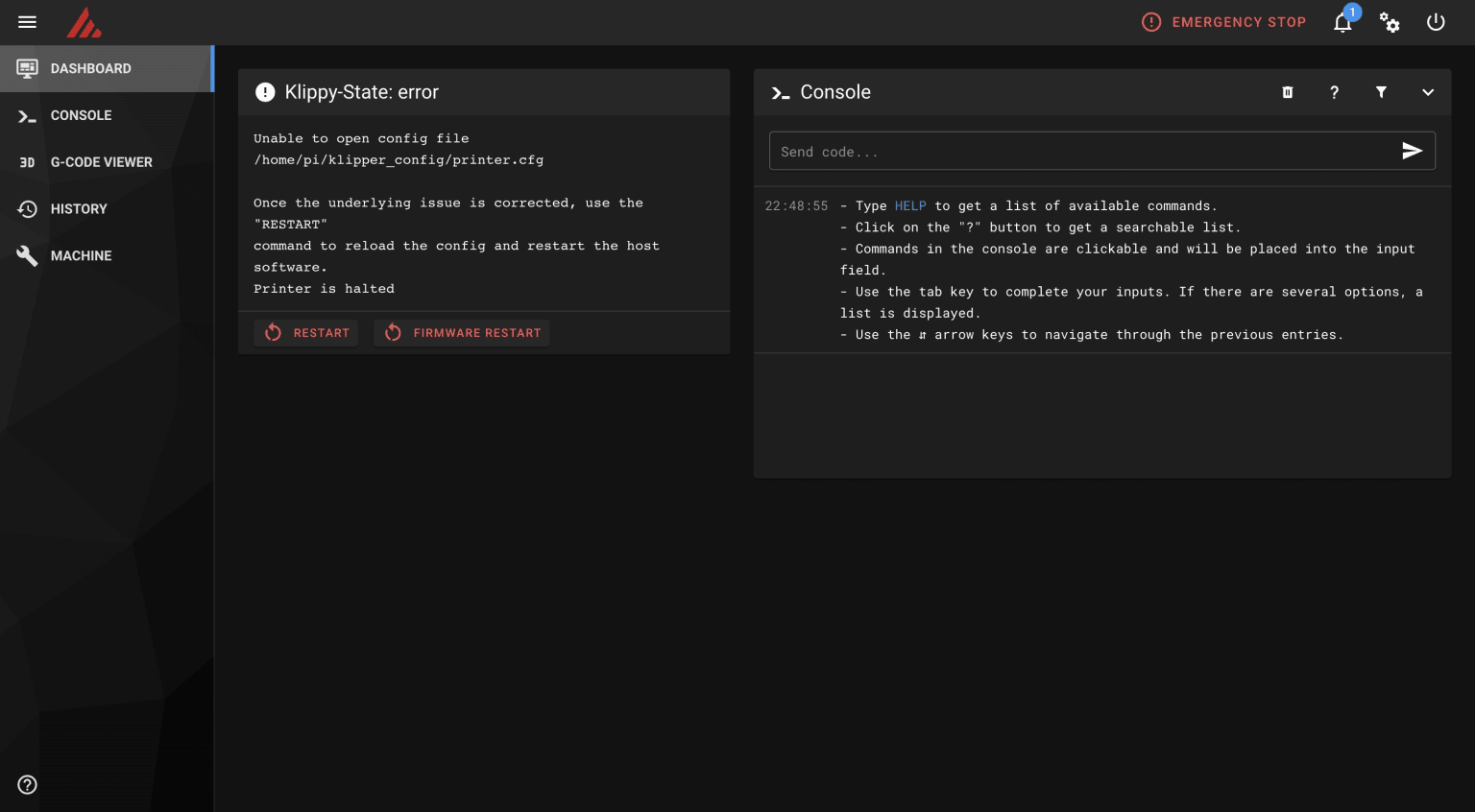Screen dimensions: 1475x812
Task: Click the 'Unable to open config file' line
Action: tap(361, 139)
